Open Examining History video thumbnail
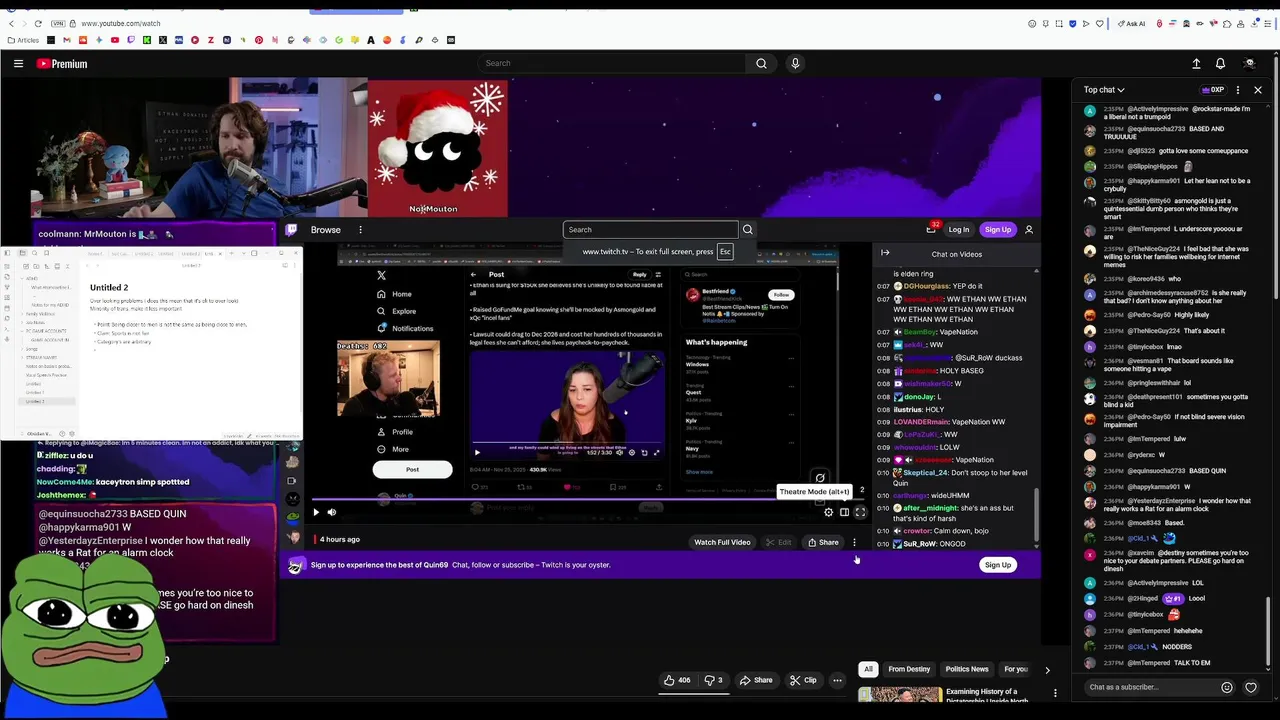Screen dimensions: 1280x720 point(899,694)
